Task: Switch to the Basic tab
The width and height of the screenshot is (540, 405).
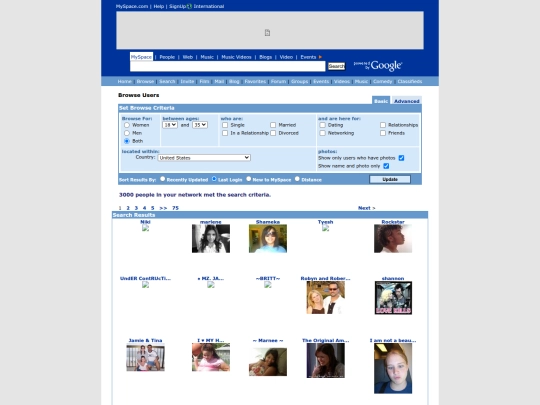Action: point(381,101)
